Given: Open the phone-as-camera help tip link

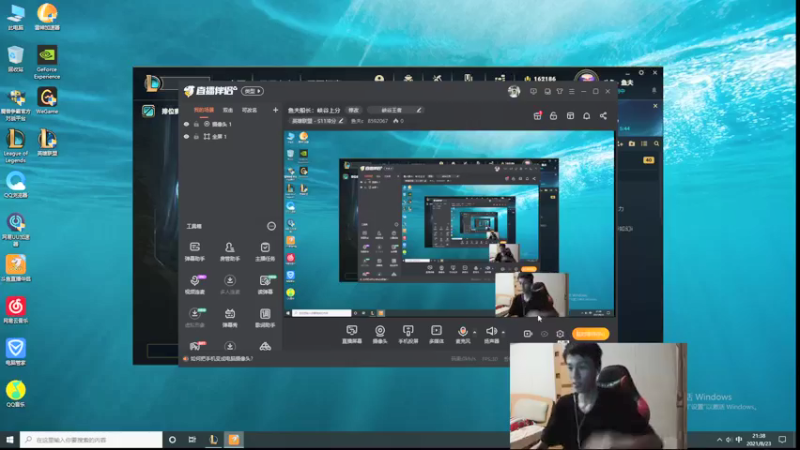Looking at the screenshot, I should (x=221, y=359).
